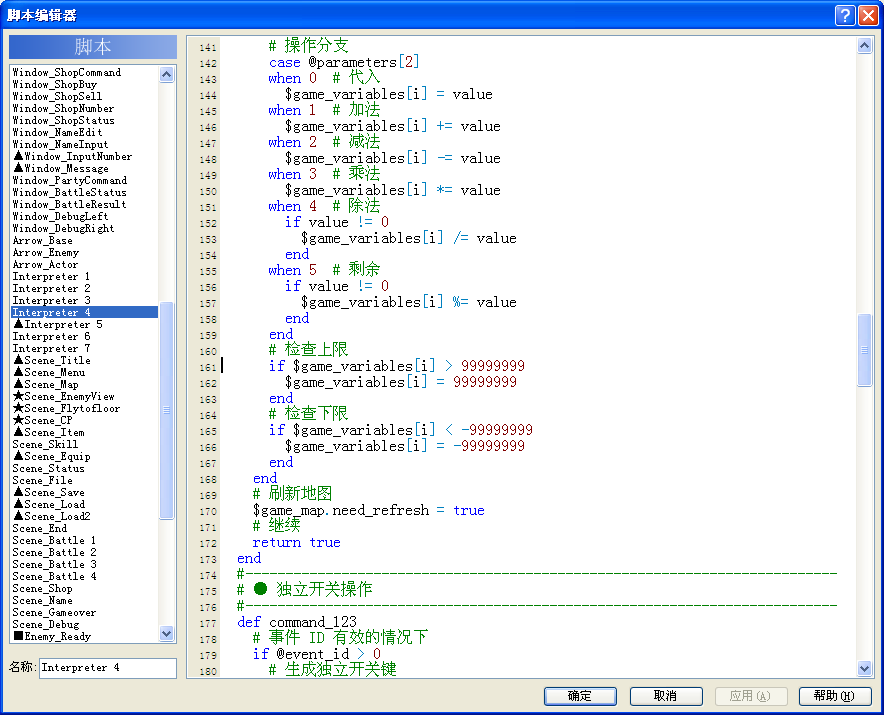Viewport: 884px width, 715px height.
Task: Open the Scene_Item script
Action: tap(85, 432)
